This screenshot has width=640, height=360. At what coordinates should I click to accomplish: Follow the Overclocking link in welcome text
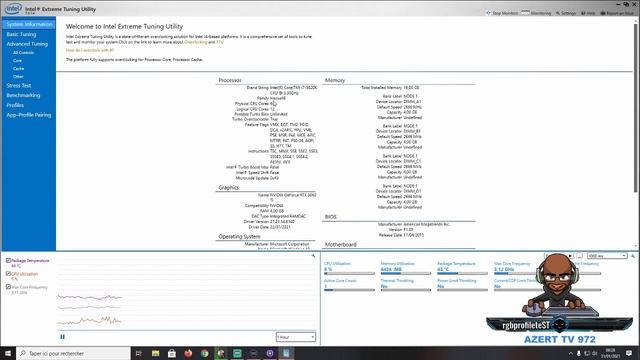click(196, 42)
